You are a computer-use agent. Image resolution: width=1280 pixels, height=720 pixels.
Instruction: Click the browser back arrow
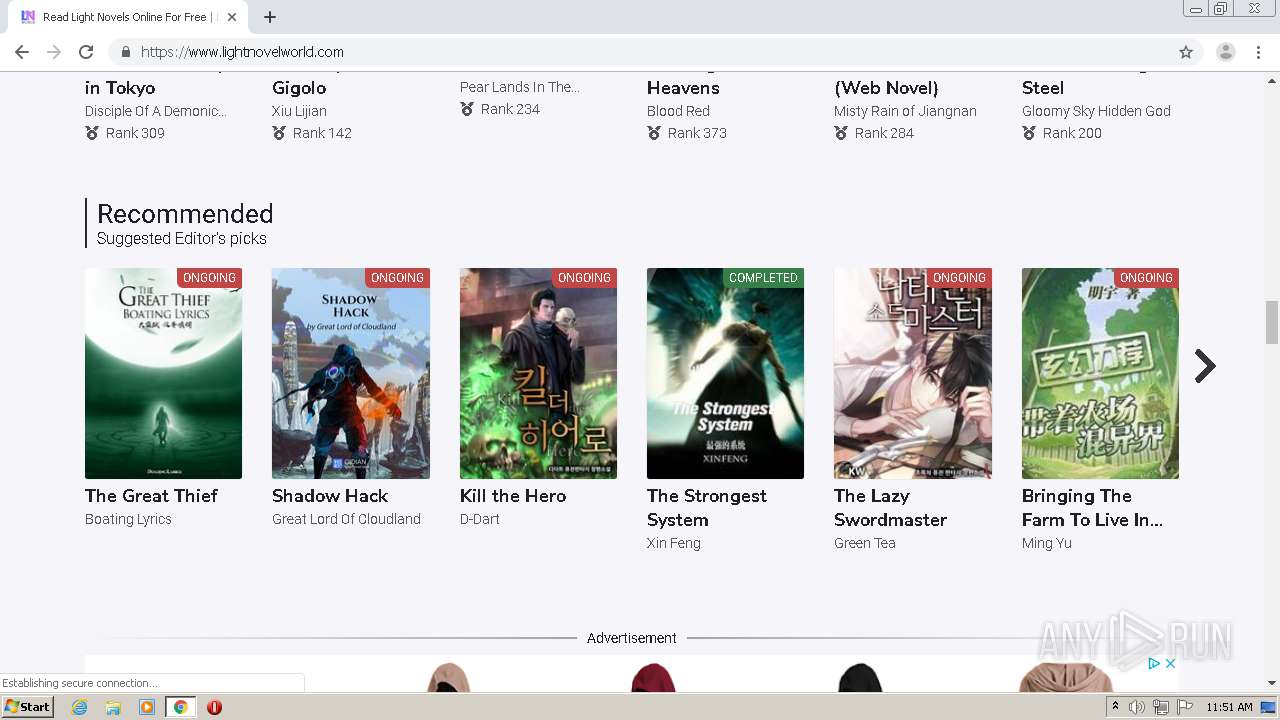click(22, 52)
